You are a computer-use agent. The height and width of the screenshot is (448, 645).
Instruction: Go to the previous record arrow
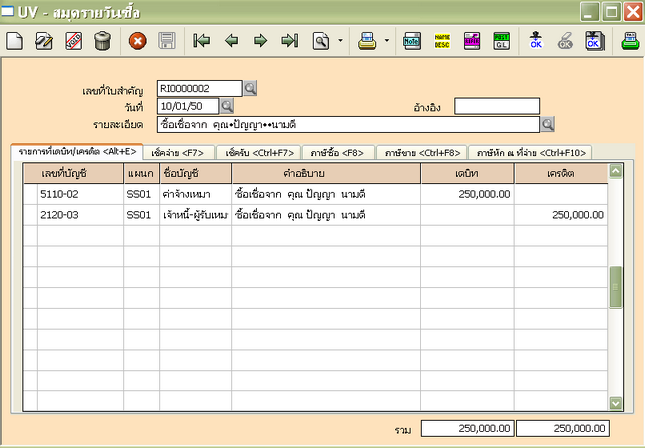coord(231,41)
